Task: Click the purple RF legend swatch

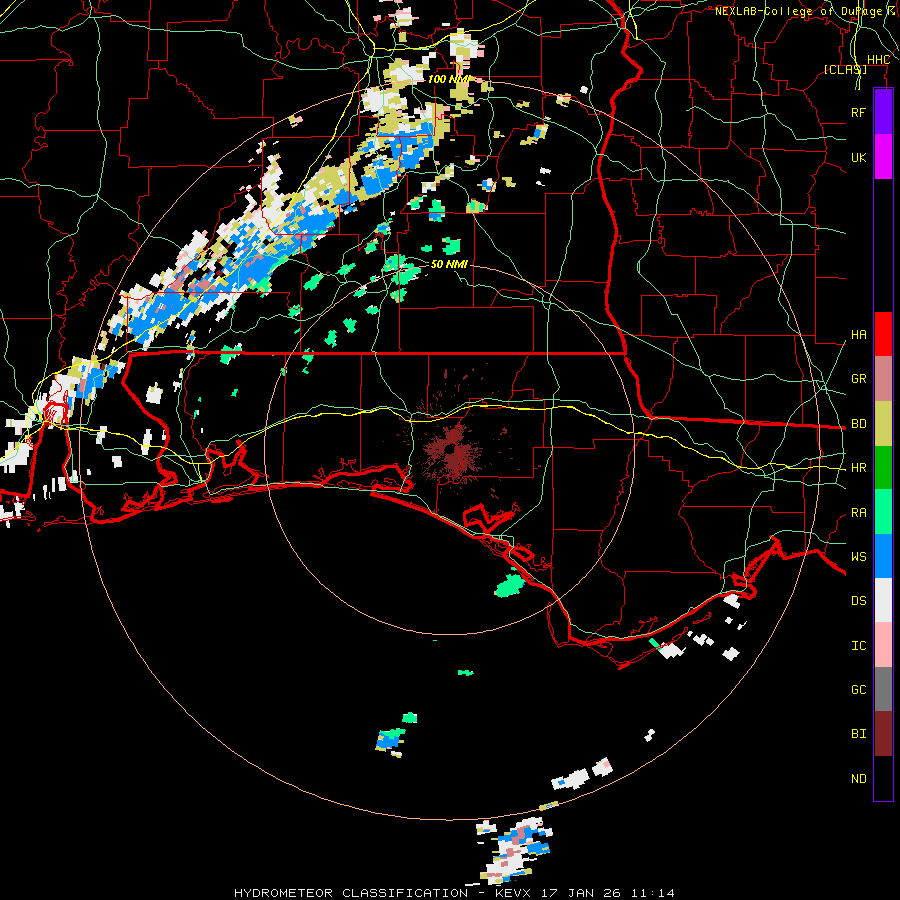Action: tap(883, 112)
